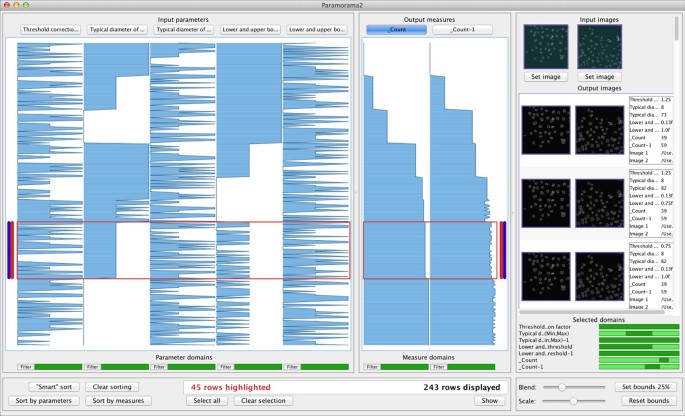The image size is (685, 416).
Task: Click the "45 rows highlighted" status text
Action: [231, 387]
